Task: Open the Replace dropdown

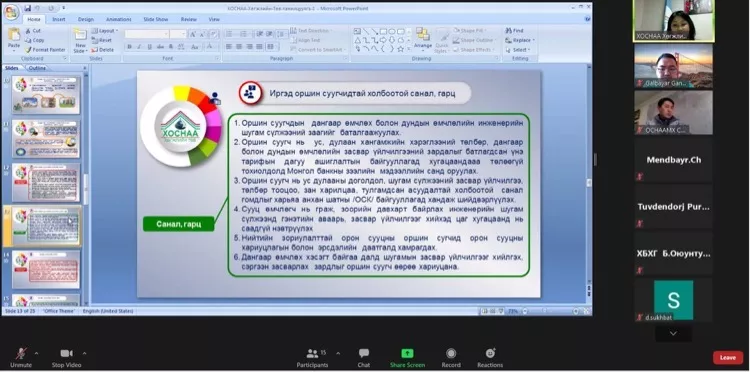Action: [x=520, y=40]
